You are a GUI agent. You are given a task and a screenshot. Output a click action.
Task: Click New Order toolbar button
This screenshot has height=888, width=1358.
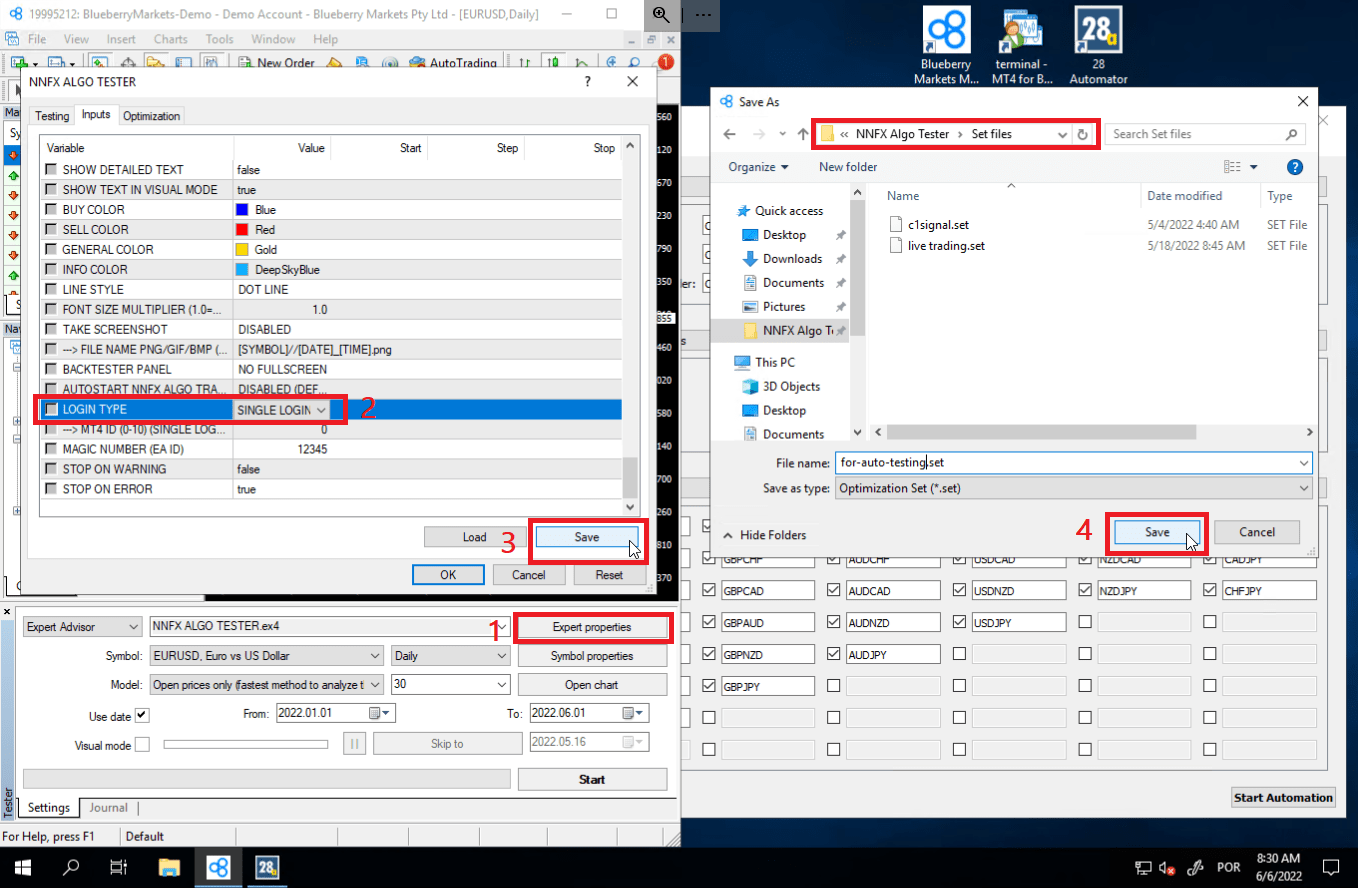[277, 63]
